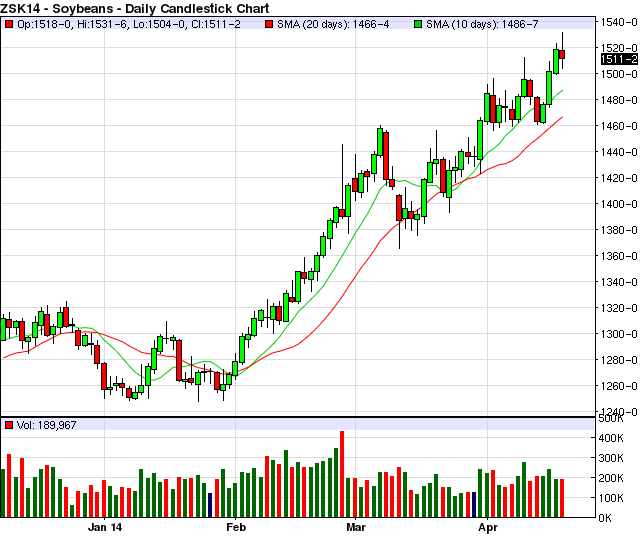Click the 300K volume axis label

pyautogui.click(x=611, y=458)
